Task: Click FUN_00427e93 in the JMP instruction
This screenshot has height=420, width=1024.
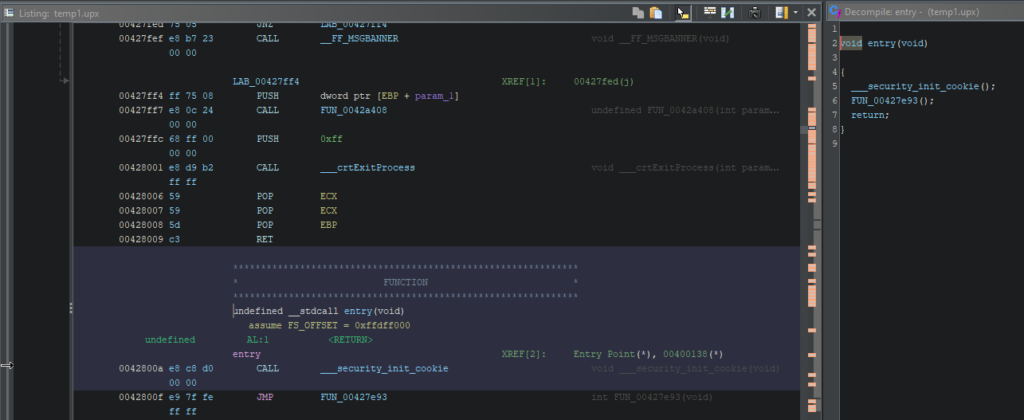Action: click(353, 397)
